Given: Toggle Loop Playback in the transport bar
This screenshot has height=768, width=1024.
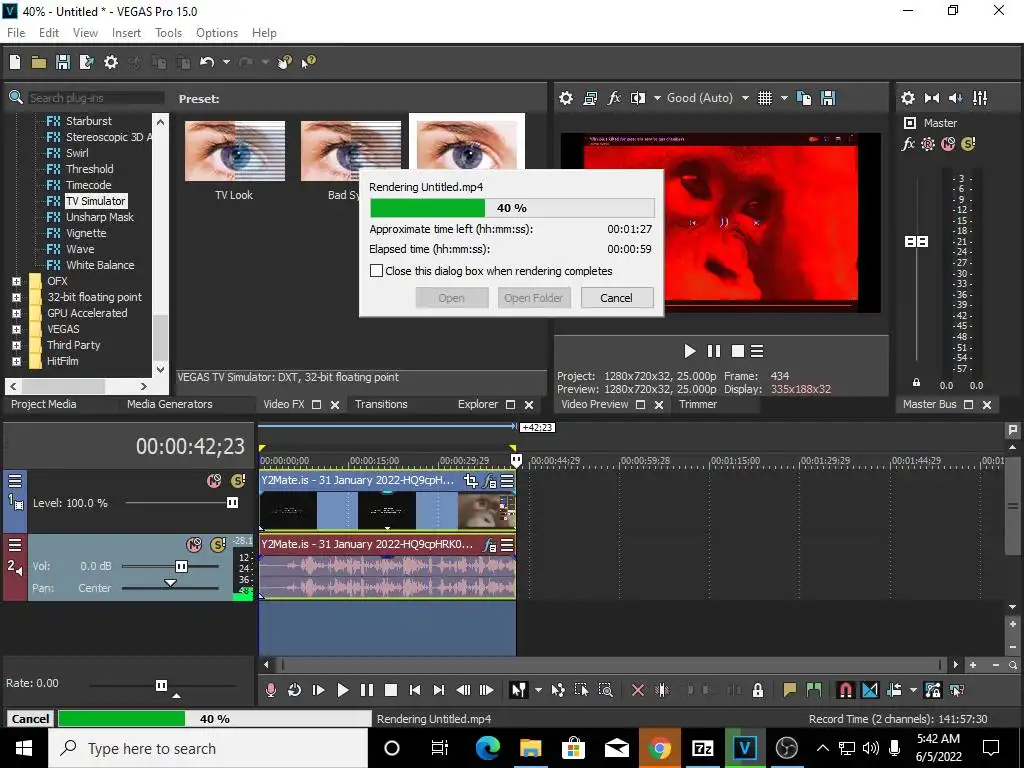Looking at the screenshot, I should tap(295, 690).
